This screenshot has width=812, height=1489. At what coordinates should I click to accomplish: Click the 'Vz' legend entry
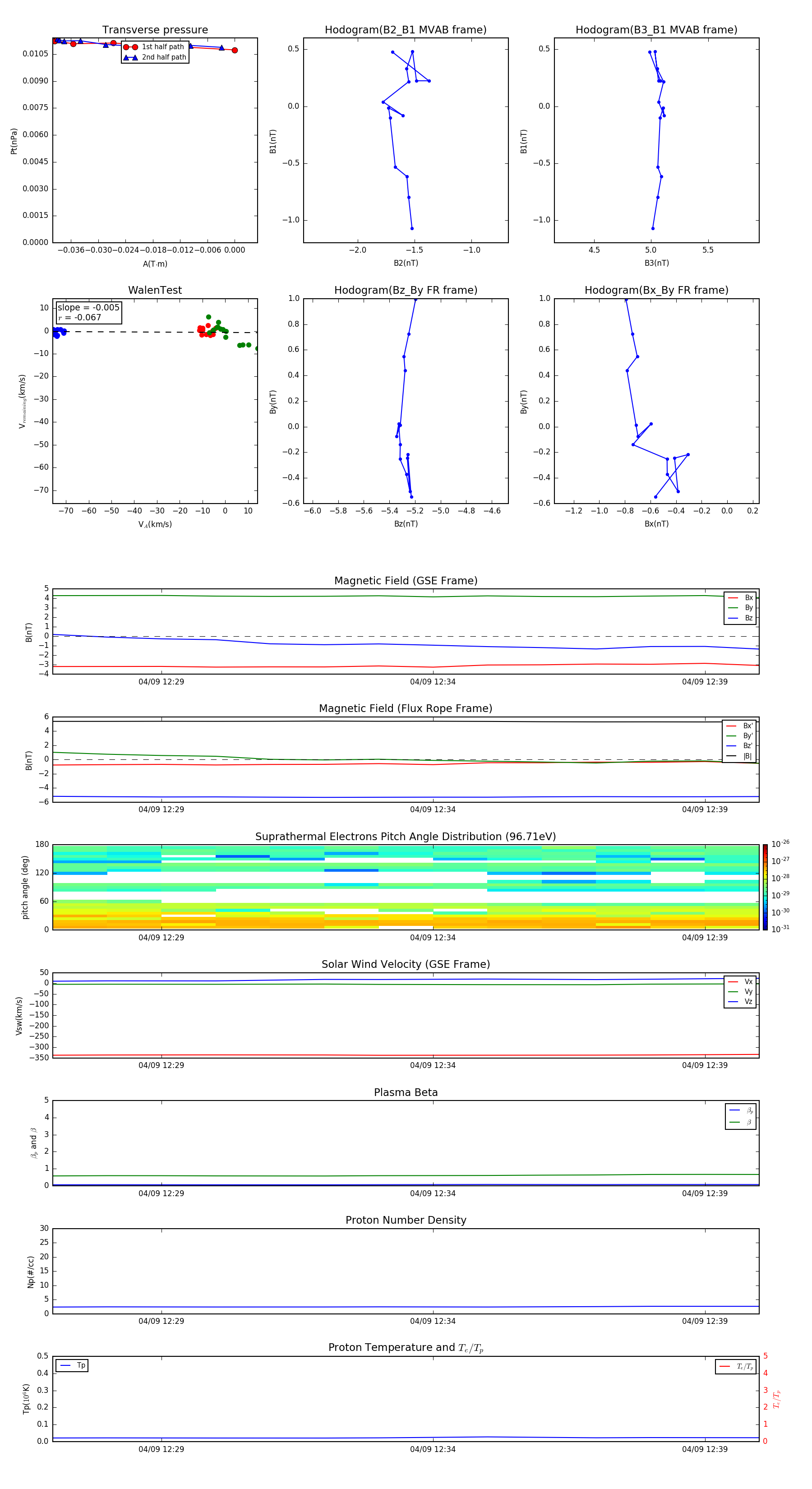coord(741,1002)
